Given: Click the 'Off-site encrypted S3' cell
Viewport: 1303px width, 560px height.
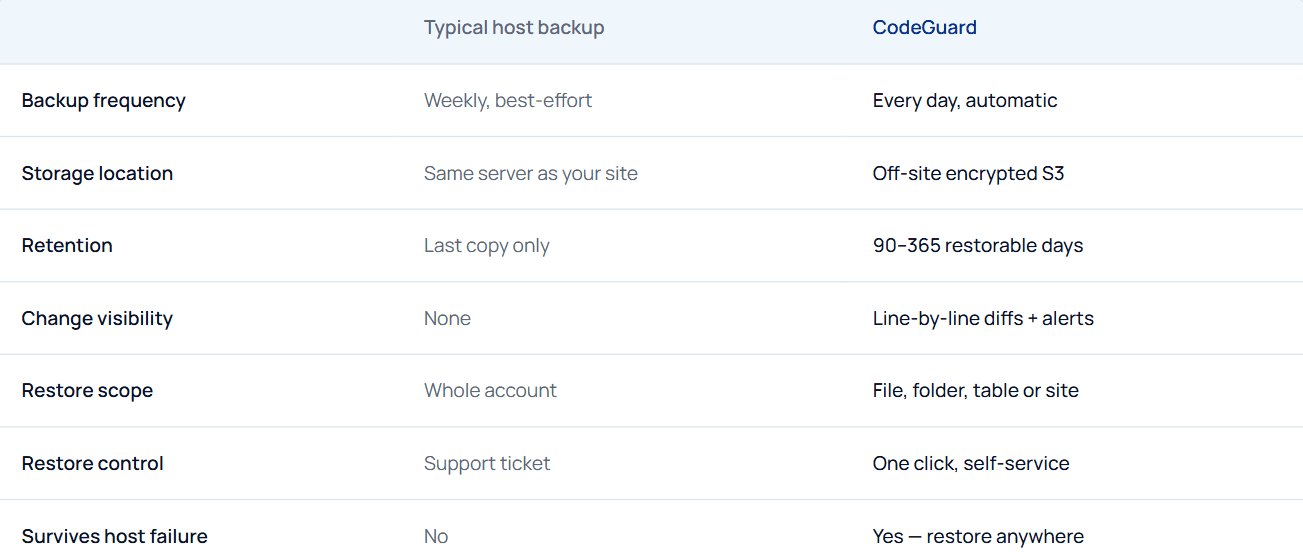Looking at the screenshot, I should click(x=969, y=173).
